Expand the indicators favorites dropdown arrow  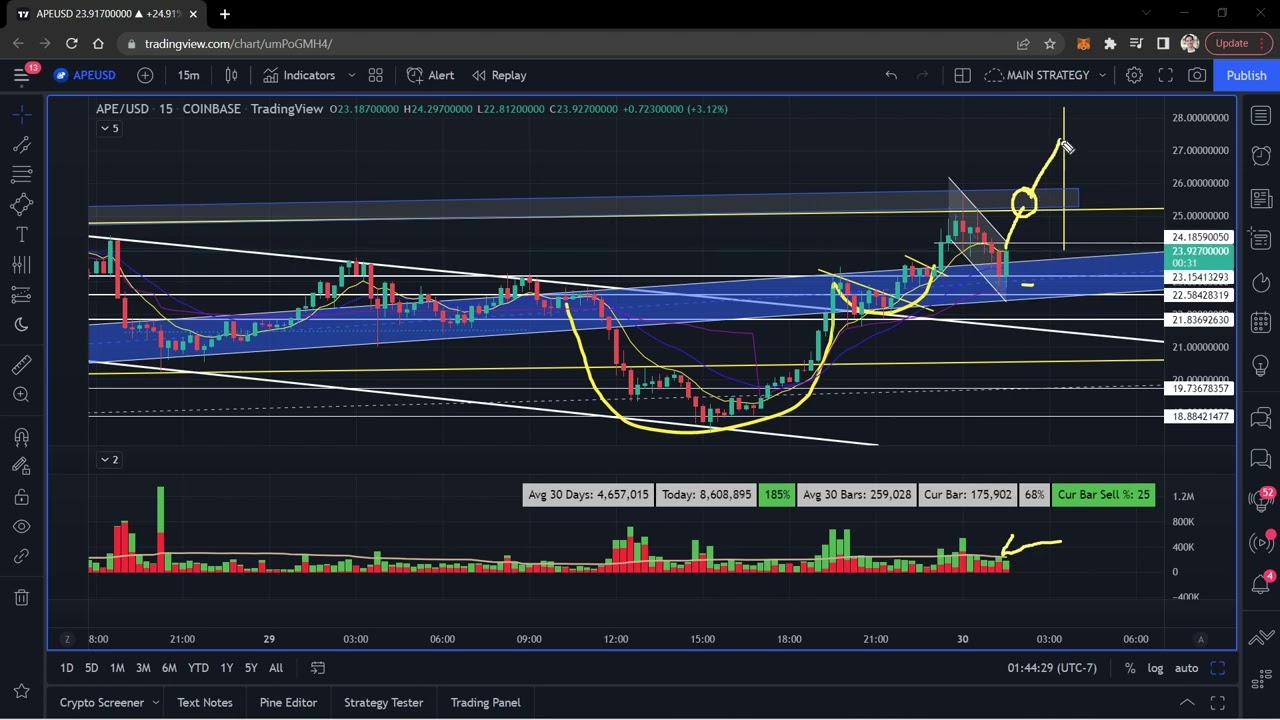(x=351, y=75)
